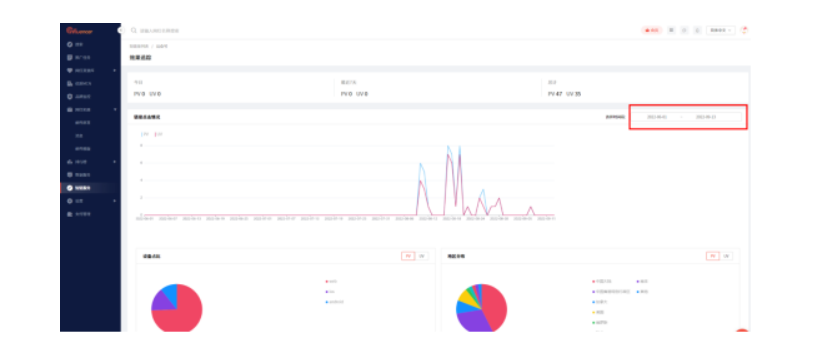The height and width of the screenshot is (361, 829).
Task: Click the total 'PV 47' statistic
Action: coord(555,94)
